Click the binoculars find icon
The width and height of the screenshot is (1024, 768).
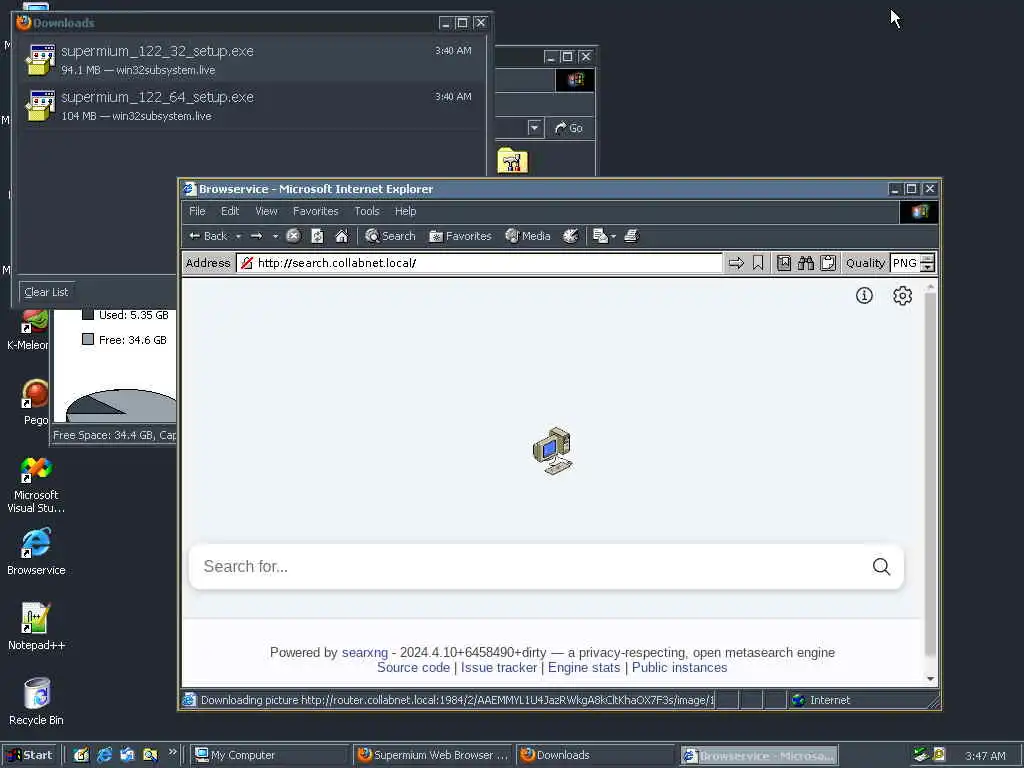click(x=806, y=263)
